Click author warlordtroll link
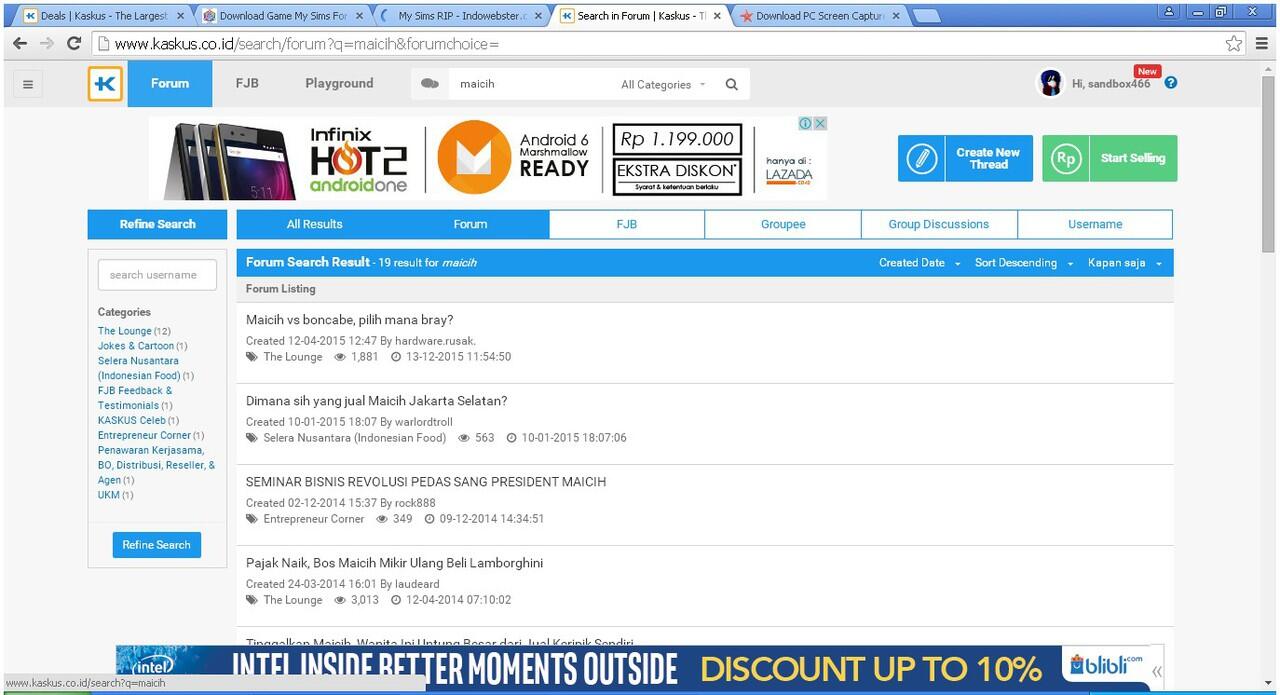 [424, 422]
